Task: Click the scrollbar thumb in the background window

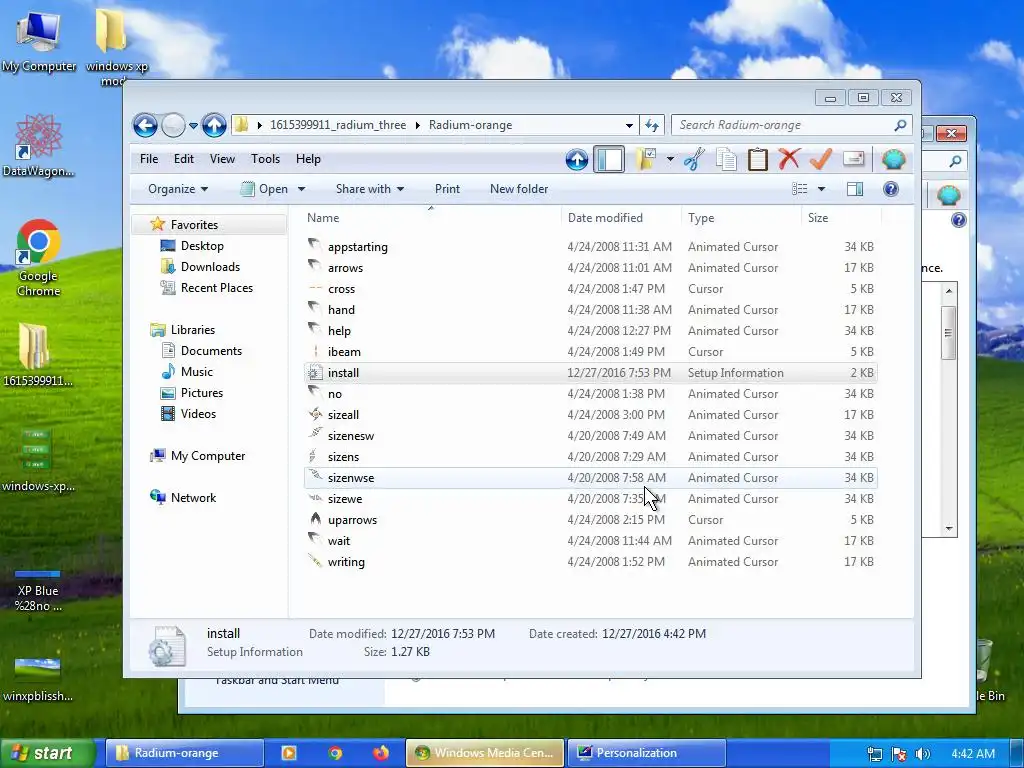Action: click(949, 333)
